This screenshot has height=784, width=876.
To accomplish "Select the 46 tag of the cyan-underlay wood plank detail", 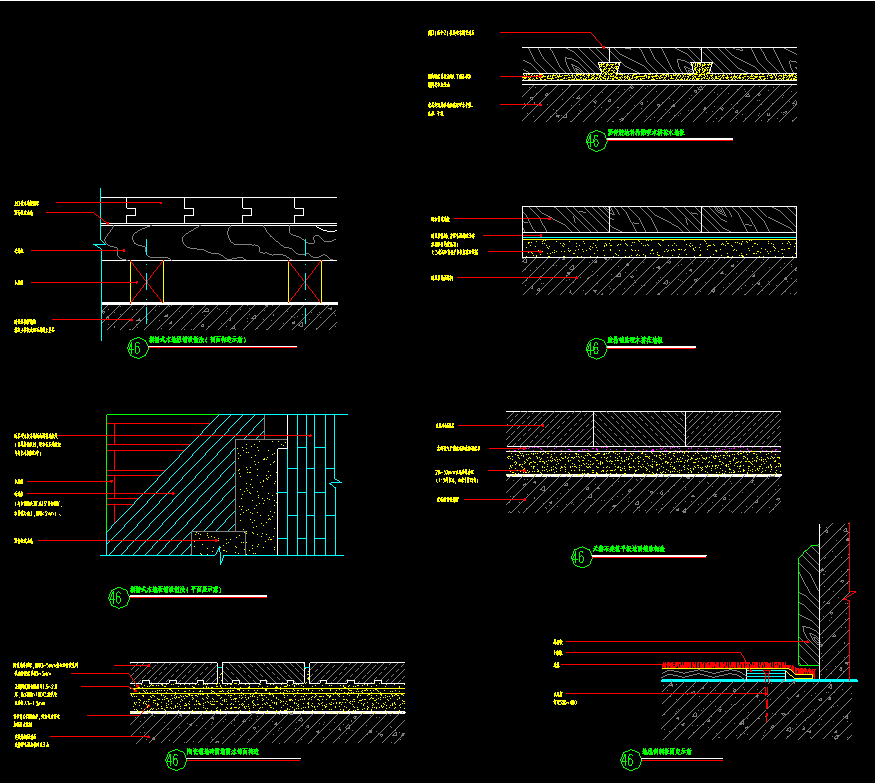I will tap(596, 349).
